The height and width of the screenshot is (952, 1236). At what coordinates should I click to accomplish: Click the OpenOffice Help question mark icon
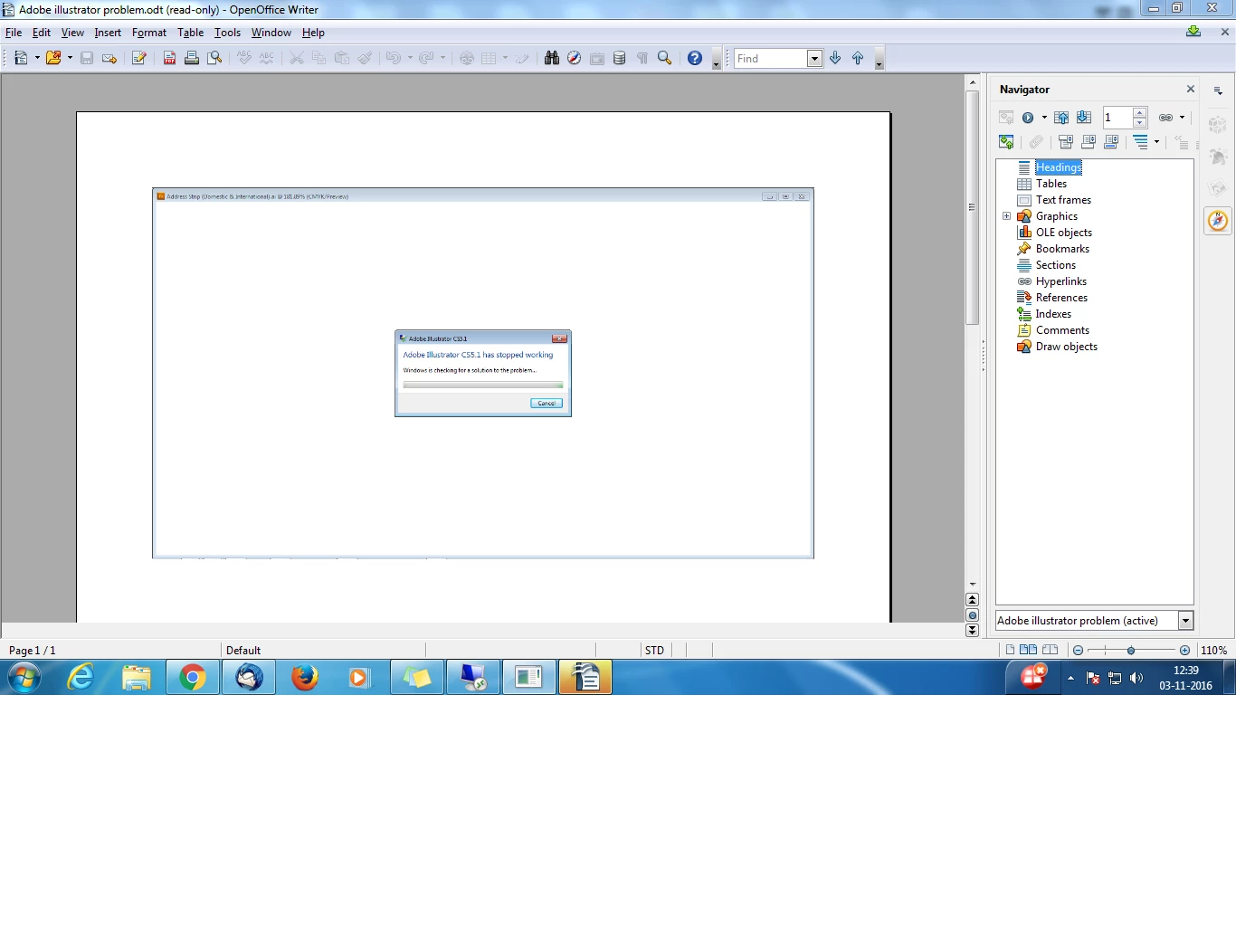(695, 58)
